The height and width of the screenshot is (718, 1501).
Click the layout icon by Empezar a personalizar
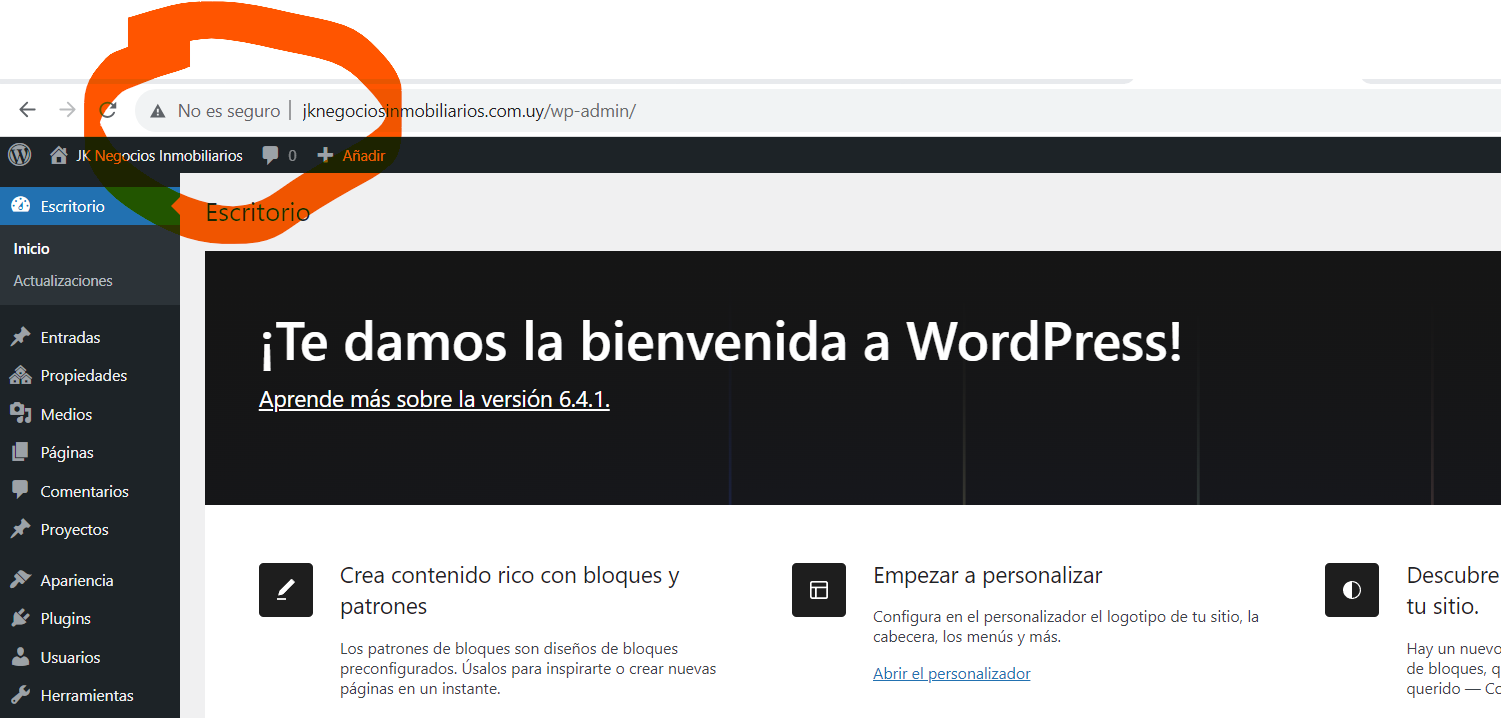[819, 590]
